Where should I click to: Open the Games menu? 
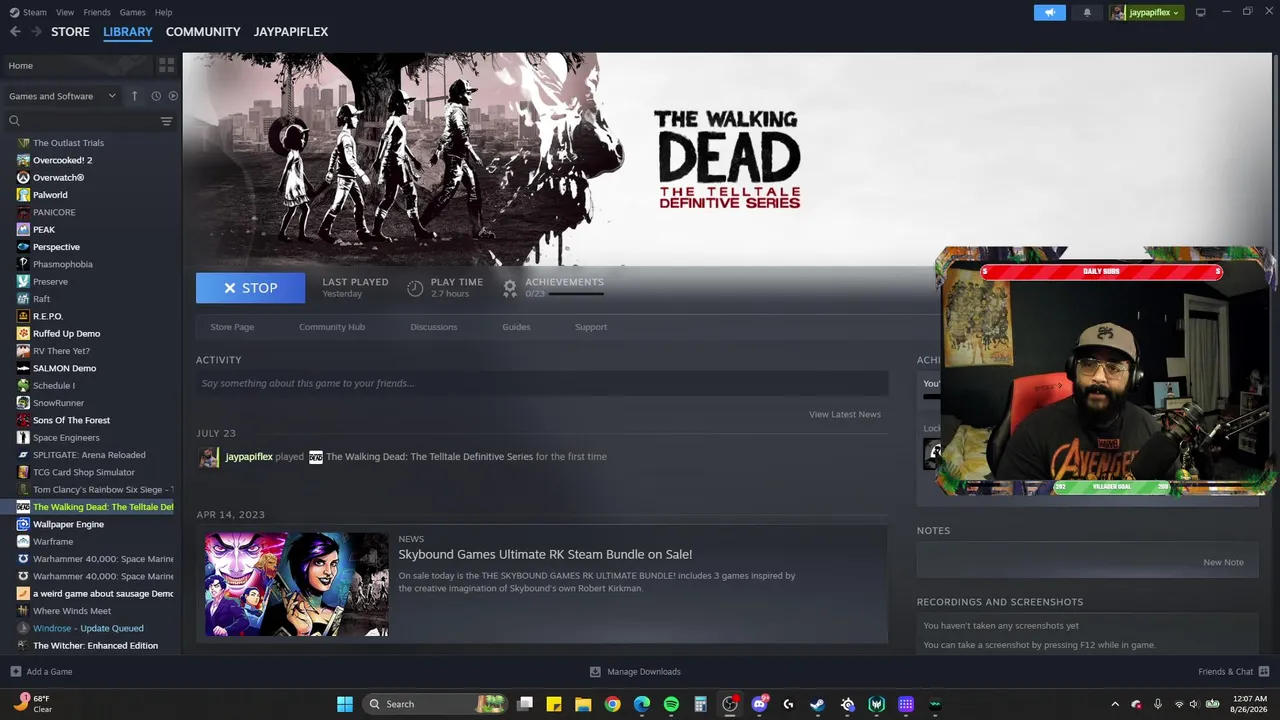coord(132,12)
